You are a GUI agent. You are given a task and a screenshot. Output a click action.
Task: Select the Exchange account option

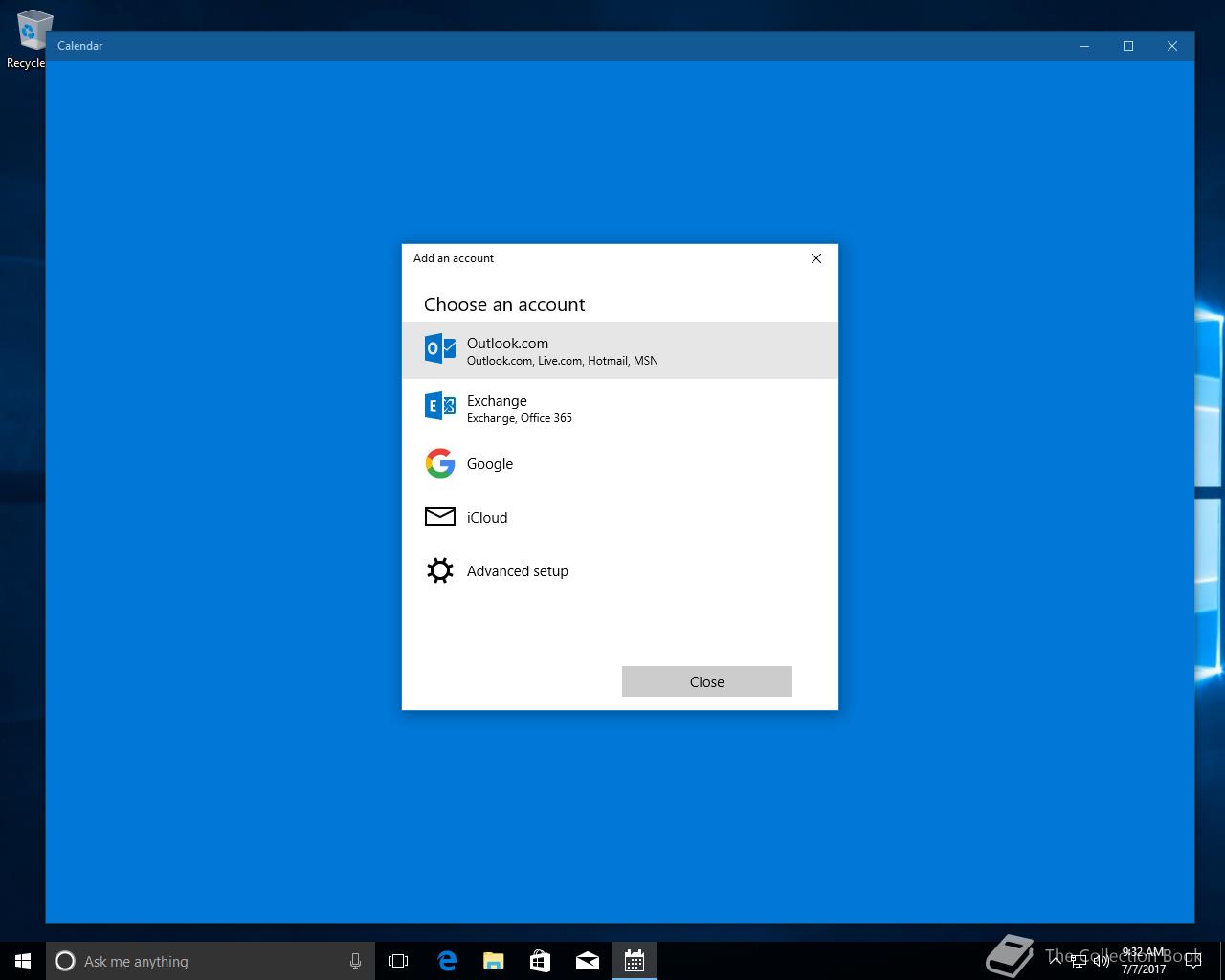[620, 408]
